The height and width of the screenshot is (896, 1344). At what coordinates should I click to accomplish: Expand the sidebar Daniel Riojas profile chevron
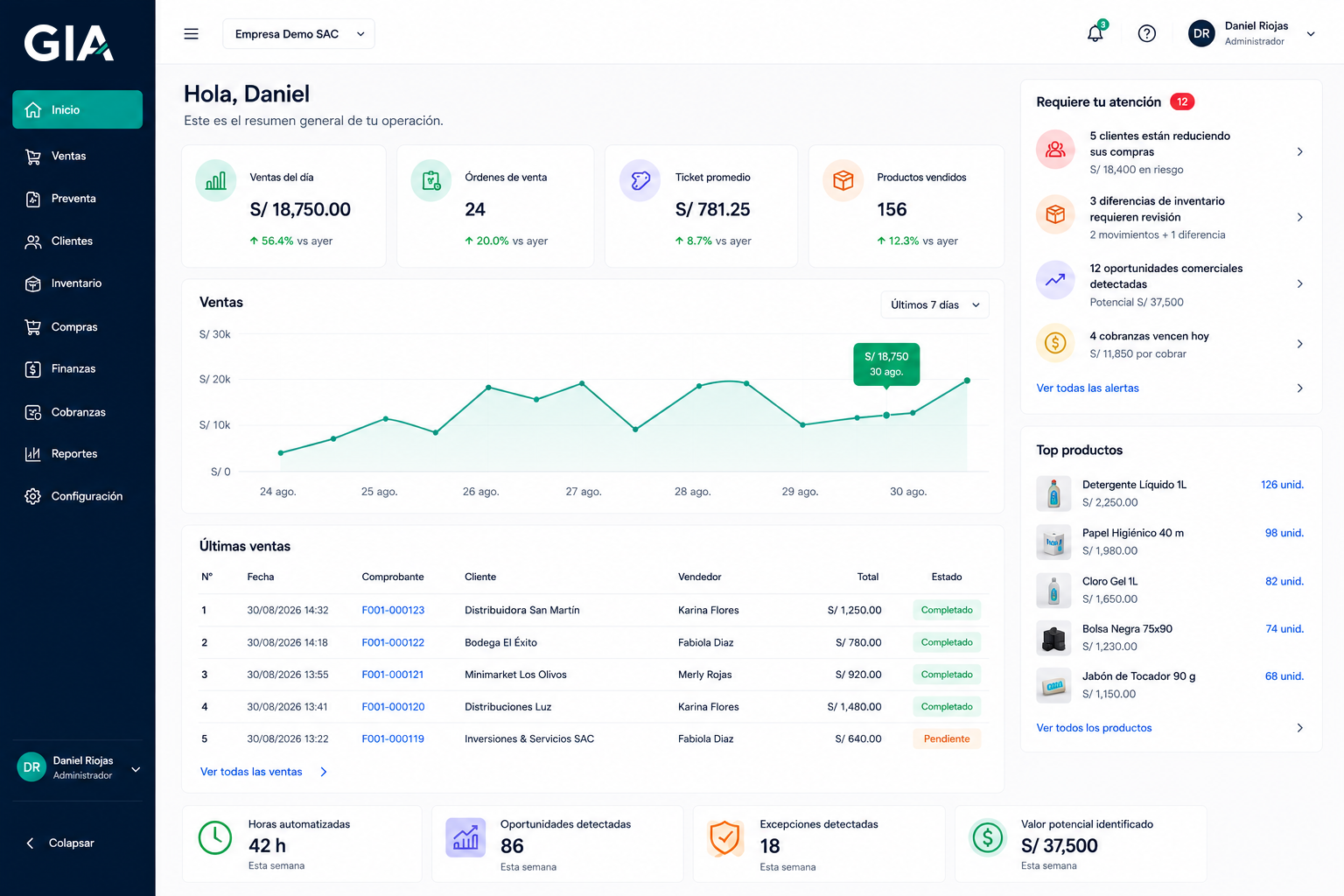136,769
